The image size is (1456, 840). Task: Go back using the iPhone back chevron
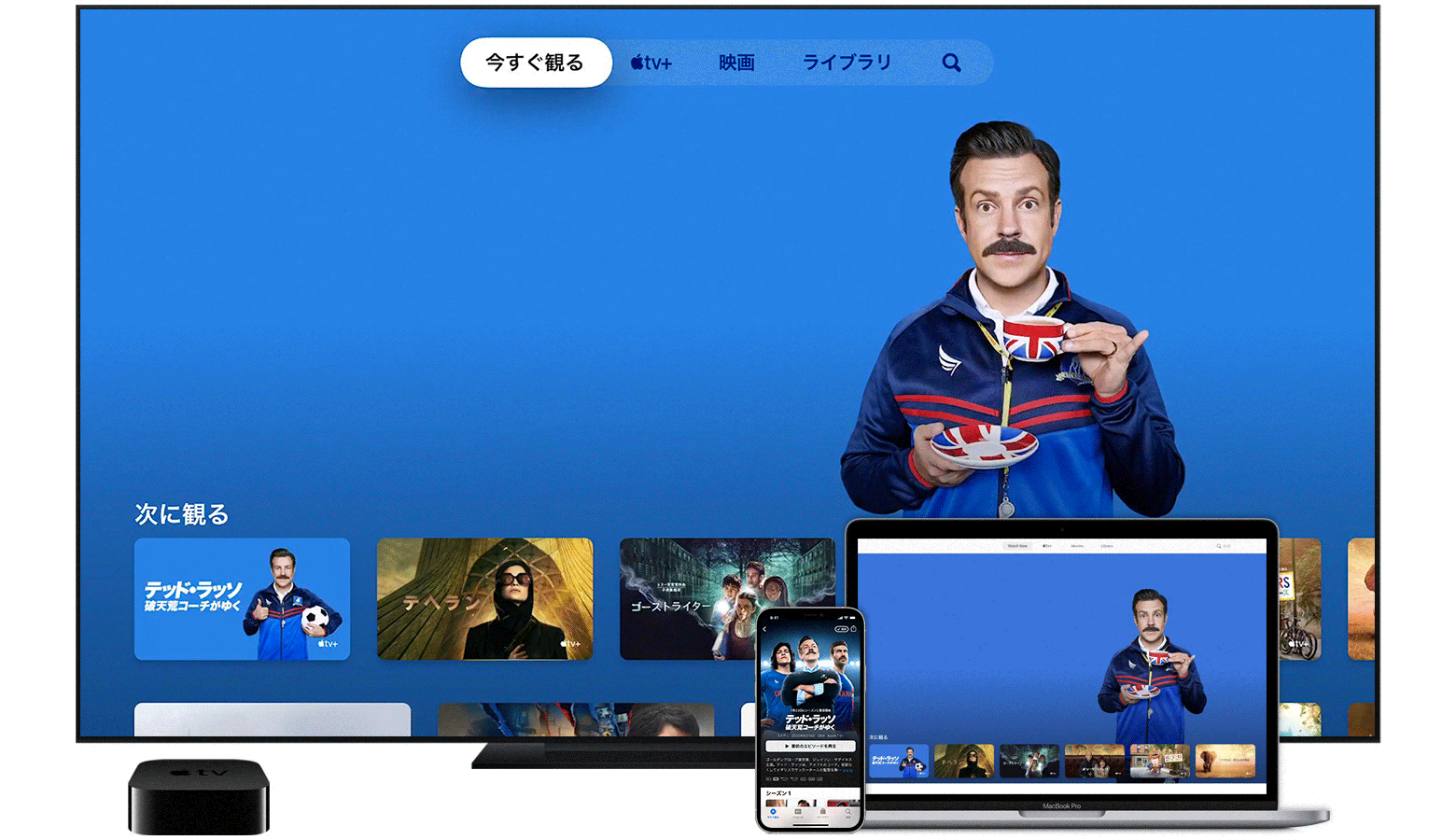tap(764, 629)
